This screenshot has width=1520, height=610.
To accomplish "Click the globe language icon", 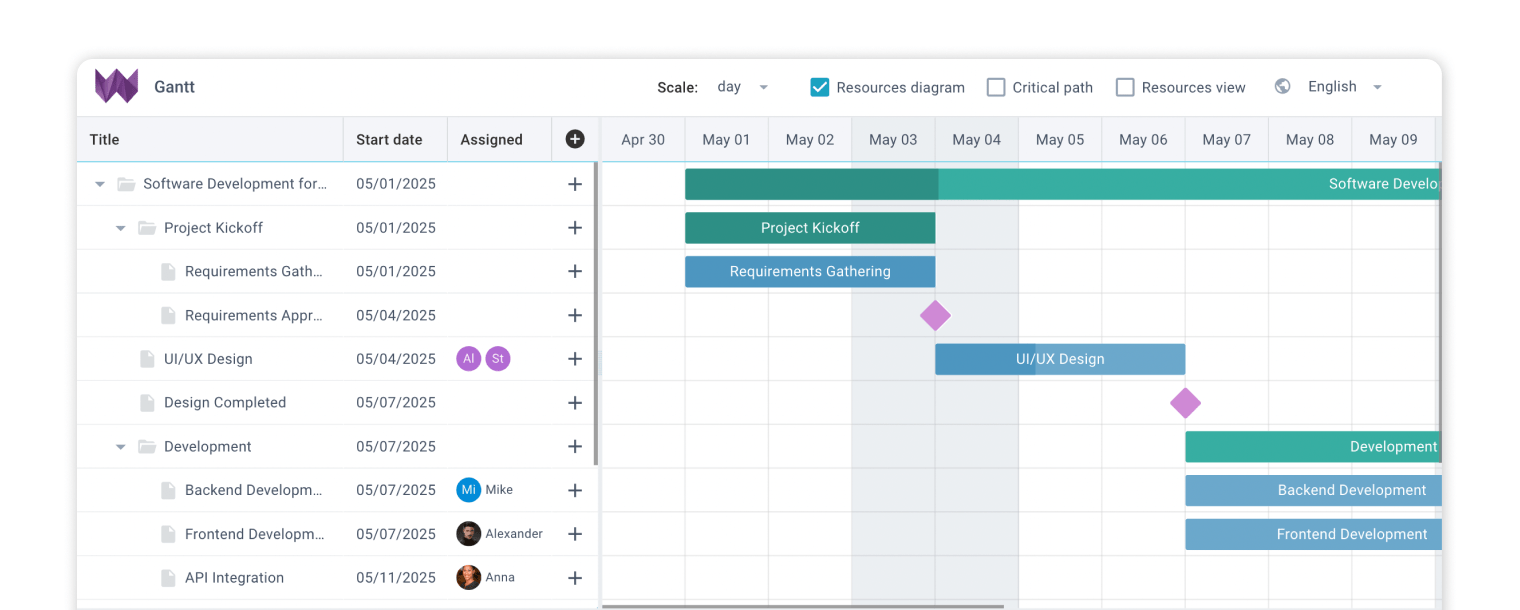I will [1283, 86].
